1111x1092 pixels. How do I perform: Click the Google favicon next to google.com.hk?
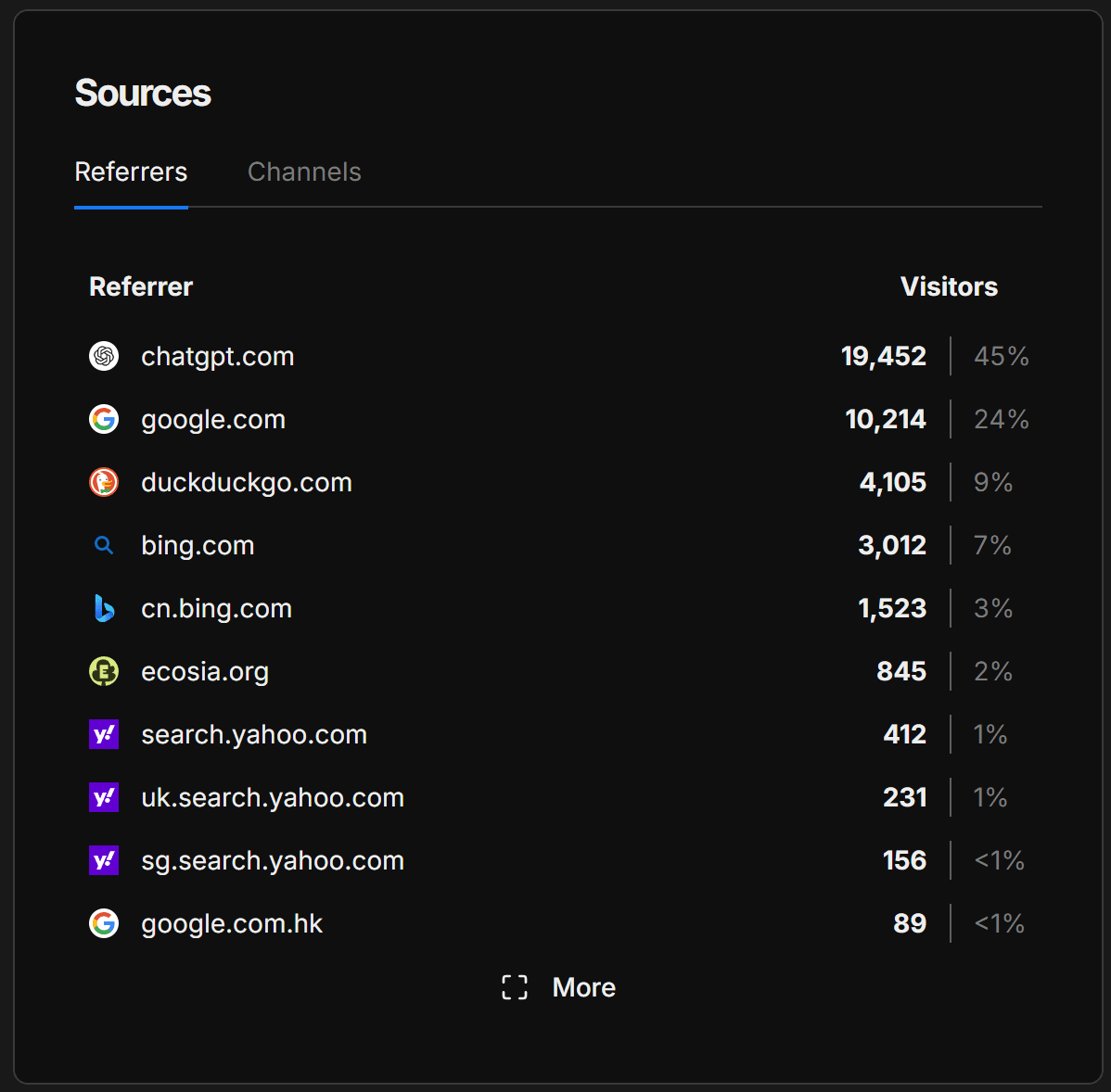coord(104,923)
